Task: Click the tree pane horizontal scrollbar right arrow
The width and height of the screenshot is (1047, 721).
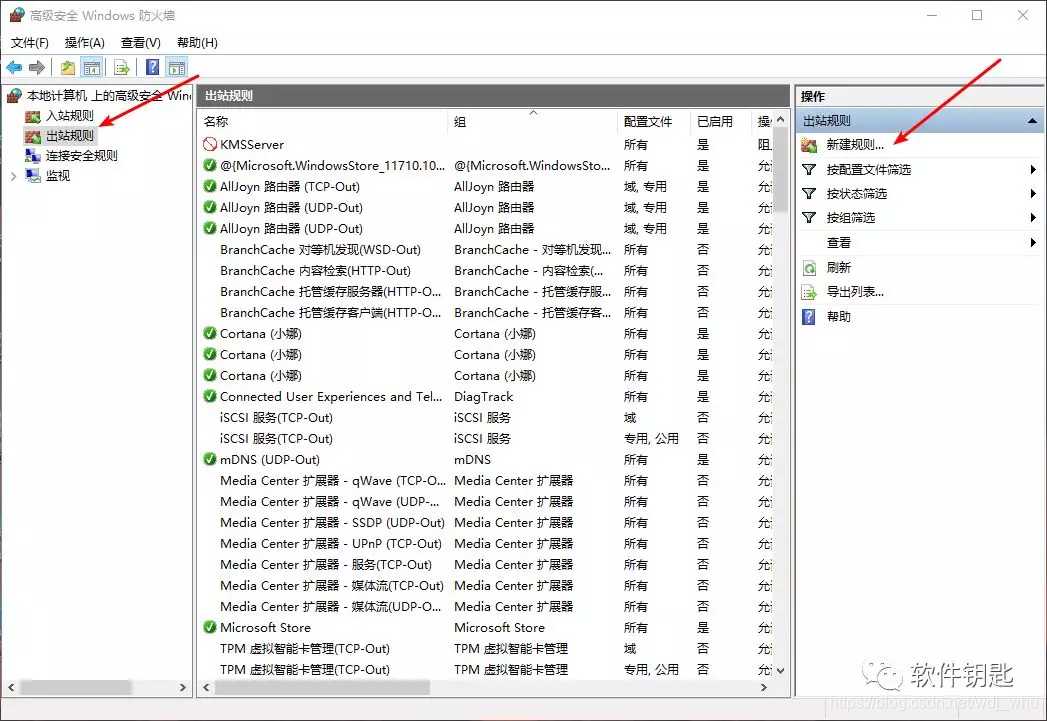Action: pyautogui.click(x=183, y=688)
